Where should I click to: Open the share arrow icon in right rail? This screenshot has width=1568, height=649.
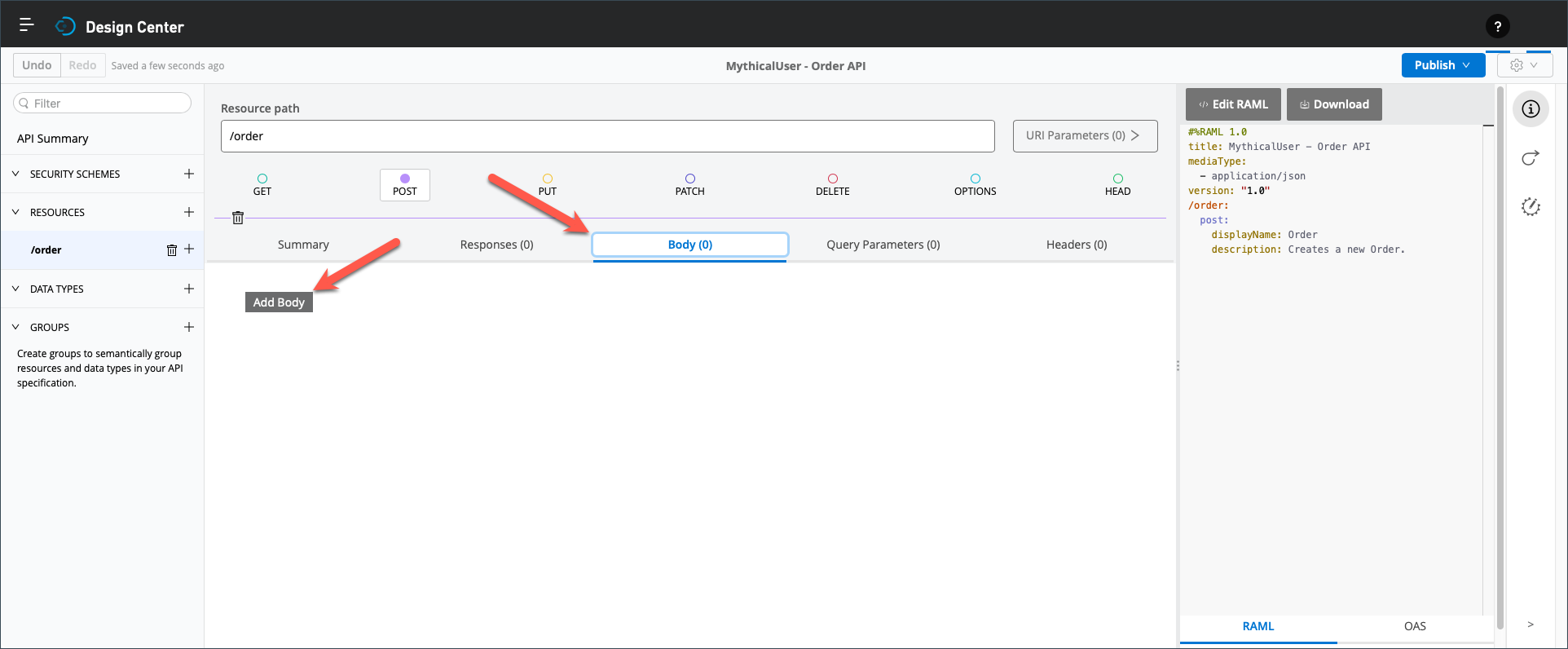[x=1531, y=157]
